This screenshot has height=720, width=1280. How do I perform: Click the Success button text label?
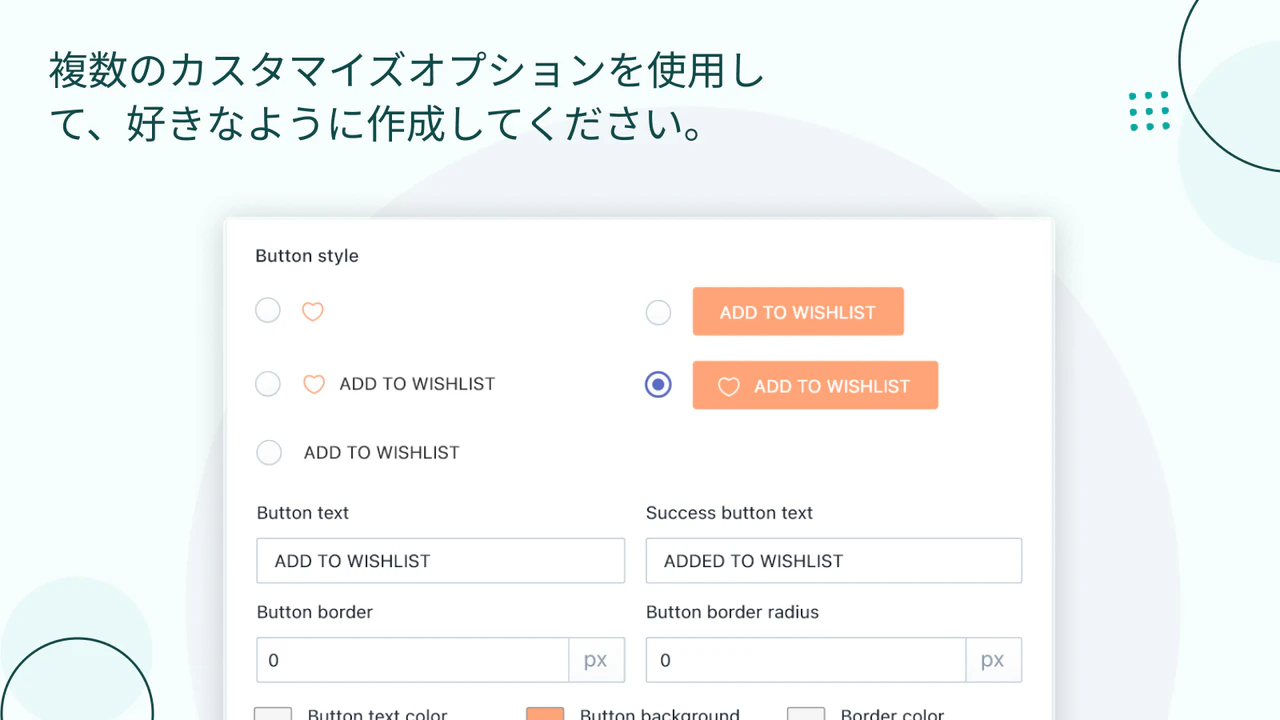729,513
